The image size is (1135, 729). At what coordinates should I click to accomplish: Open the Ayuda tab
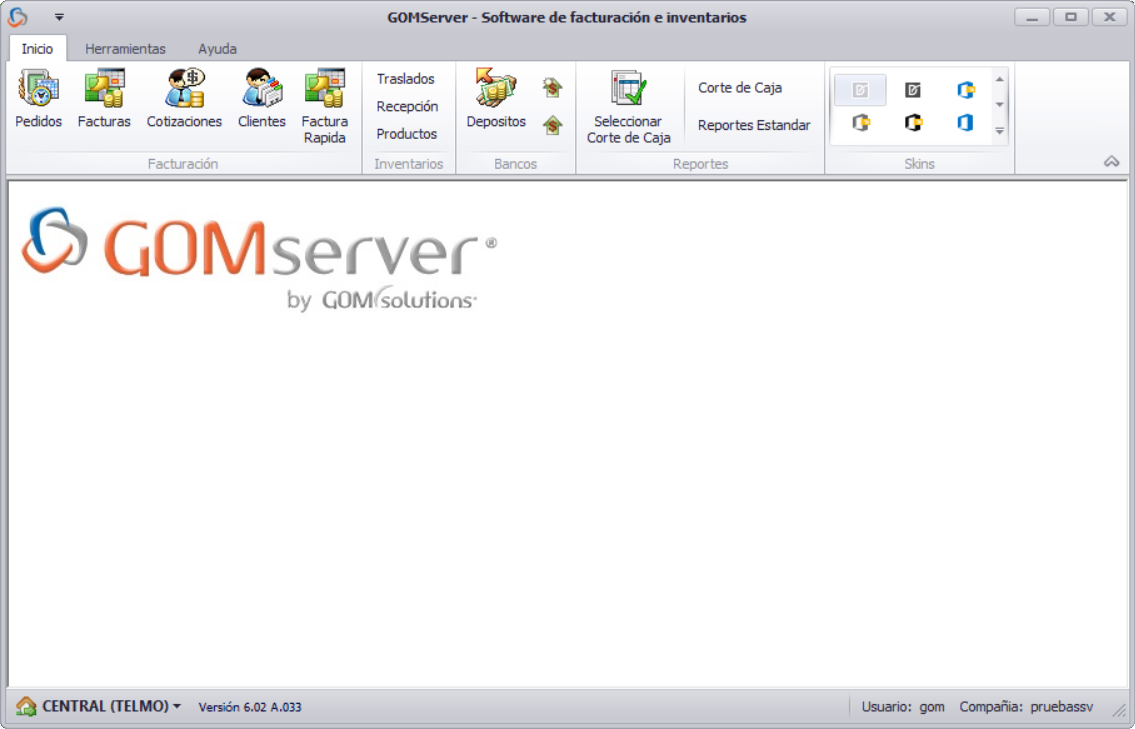tap(217, 48)
